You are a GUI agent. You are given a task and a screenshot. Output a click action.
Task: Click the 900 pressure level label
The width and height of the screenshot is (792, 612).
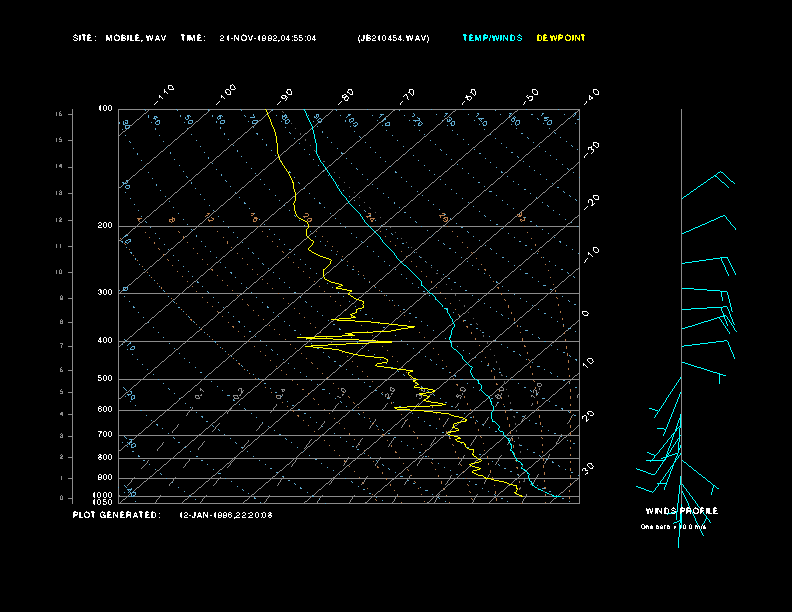[105, 478]
